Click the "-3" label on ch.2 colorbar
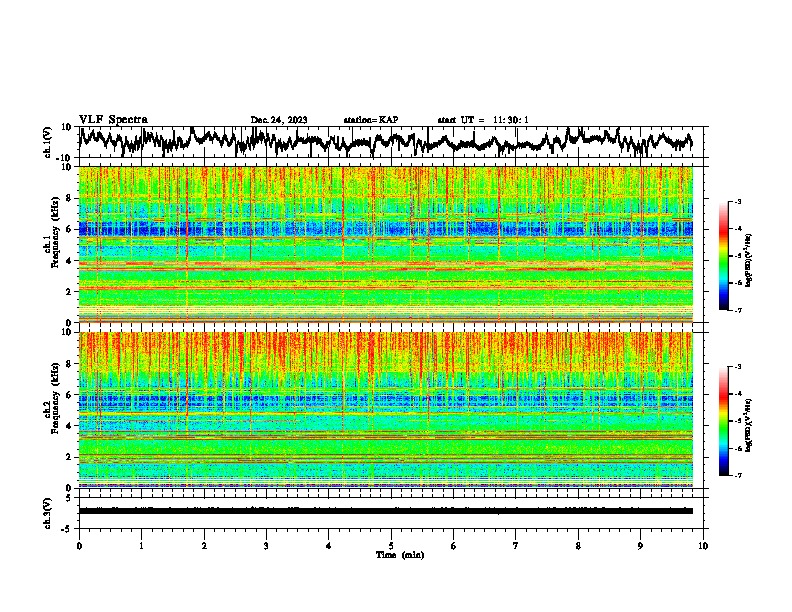This screenshot has width=792, height=612. (x=737, y=367)
